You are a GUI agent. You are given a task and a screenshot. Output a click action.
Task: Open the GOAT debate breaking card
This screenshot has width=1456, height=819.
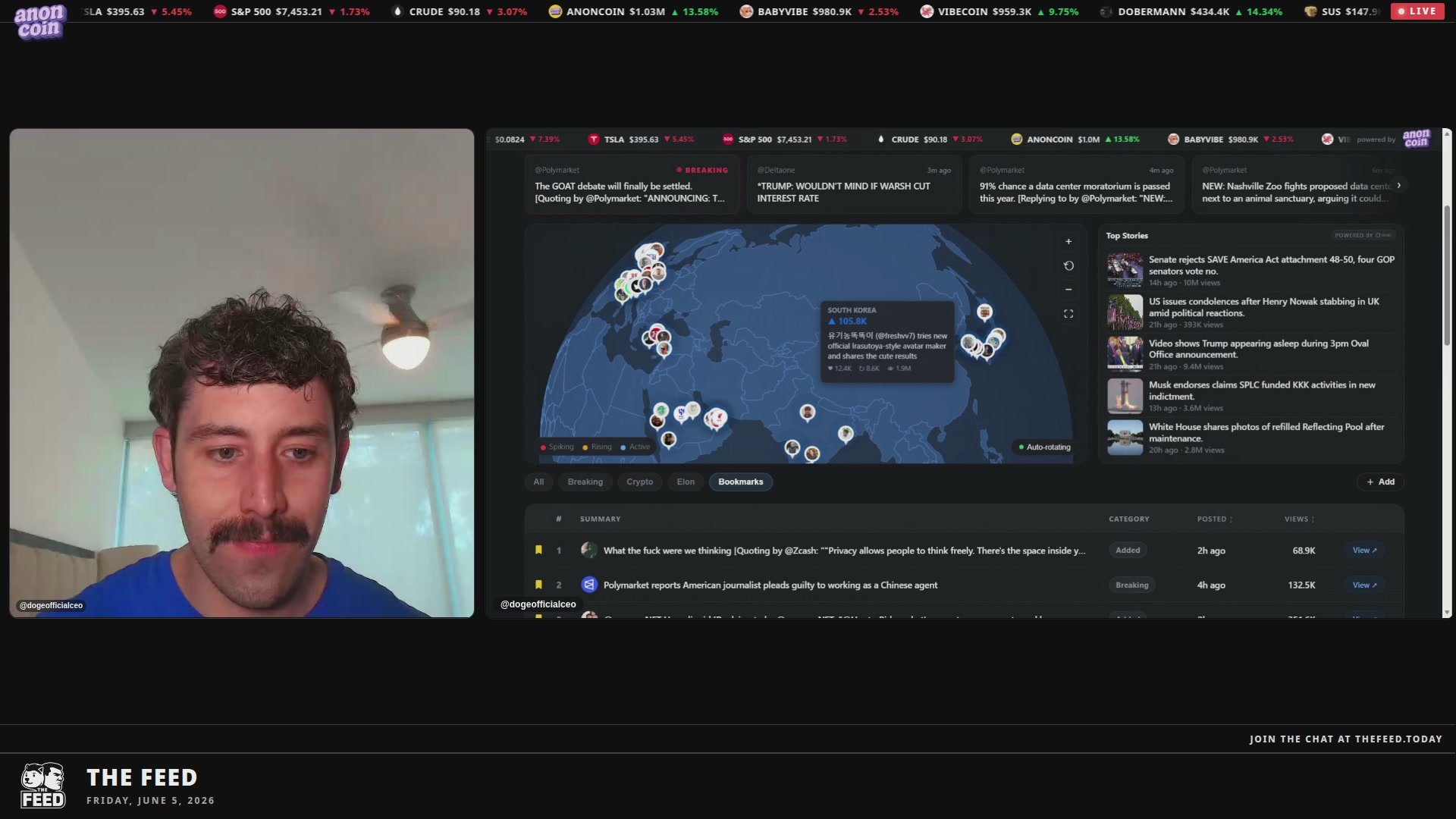[631, 185]
